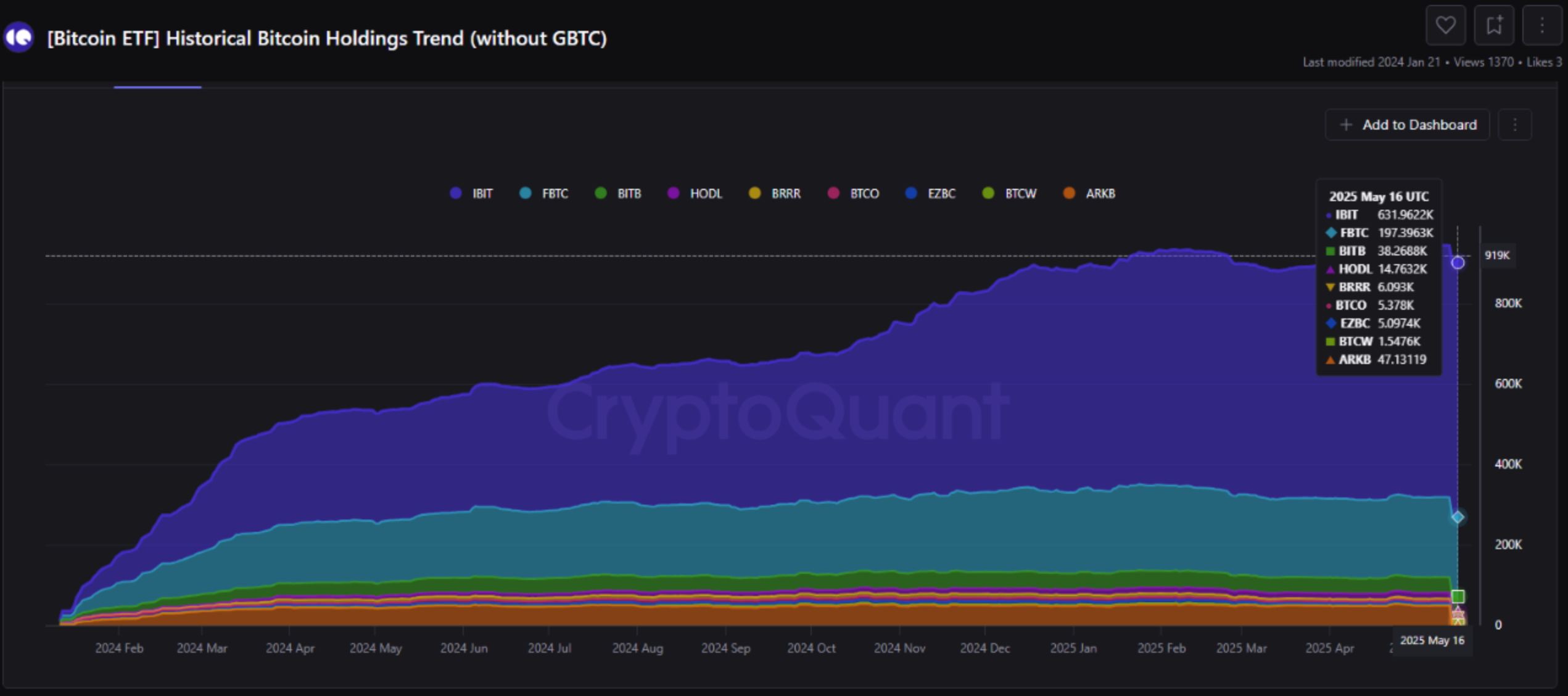The image size is (1568, 696).
Task: Click the 2024 May x-axis label
Action: point(376,648)
